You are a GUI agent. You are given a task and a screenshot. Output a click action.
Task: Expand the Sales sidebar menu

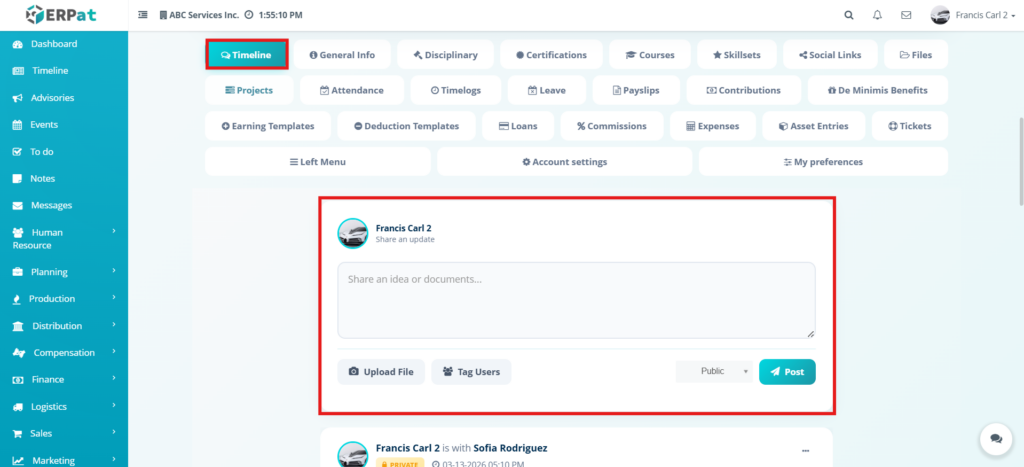click(64, 433)
